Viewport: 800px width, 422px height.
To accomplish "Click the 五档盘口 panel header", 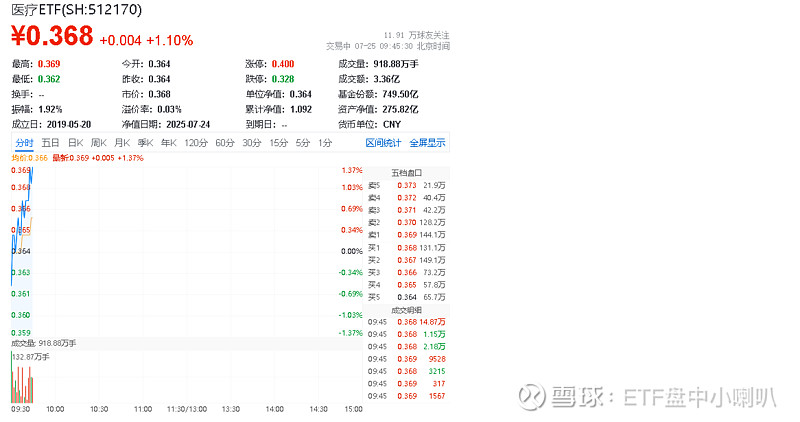I will (x=407, y=173).
